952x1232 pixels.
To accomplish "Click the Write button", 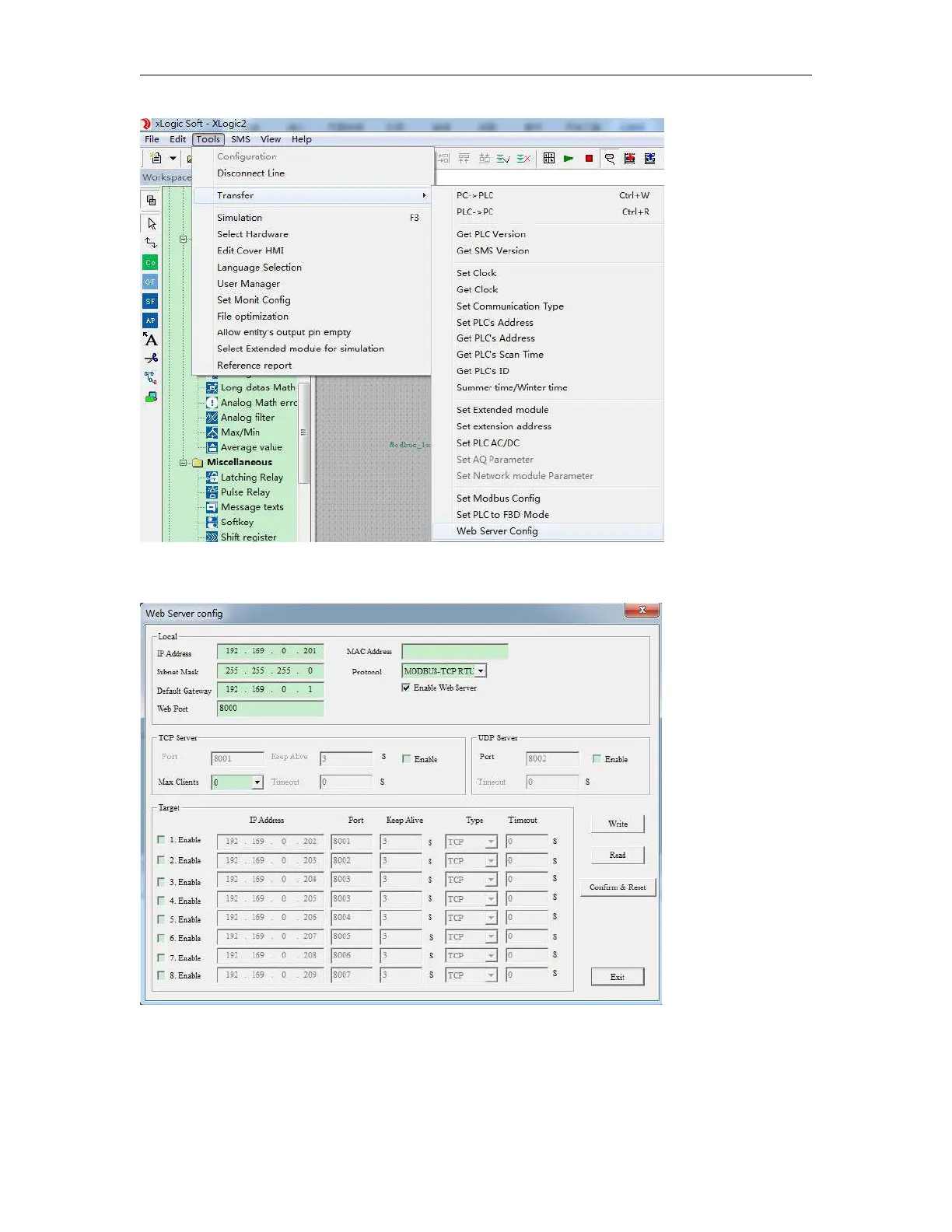I will 618,824.
